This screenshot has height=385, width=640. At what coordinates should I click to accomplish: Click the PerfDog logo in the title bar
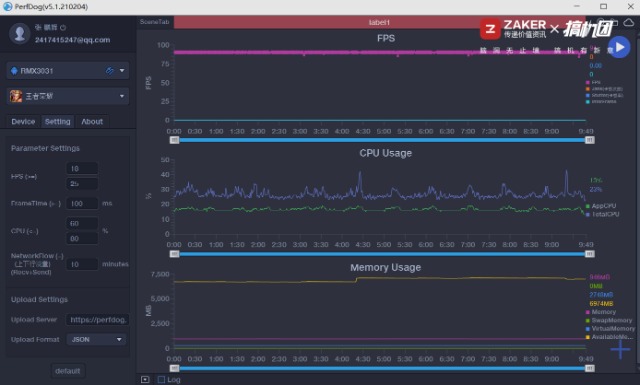(x=7, y=7)
